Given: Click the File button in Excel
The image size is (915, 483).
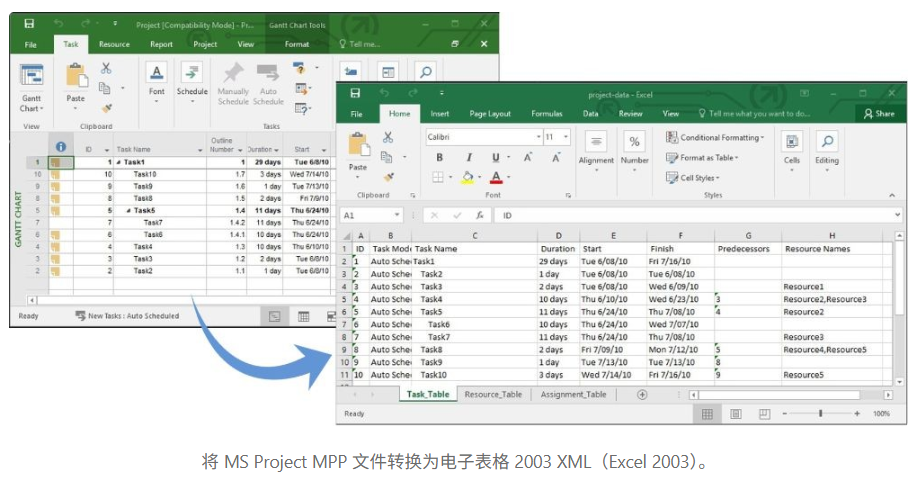Looking at the screenshot, I should pyautogui.click(x=357, y=114).
